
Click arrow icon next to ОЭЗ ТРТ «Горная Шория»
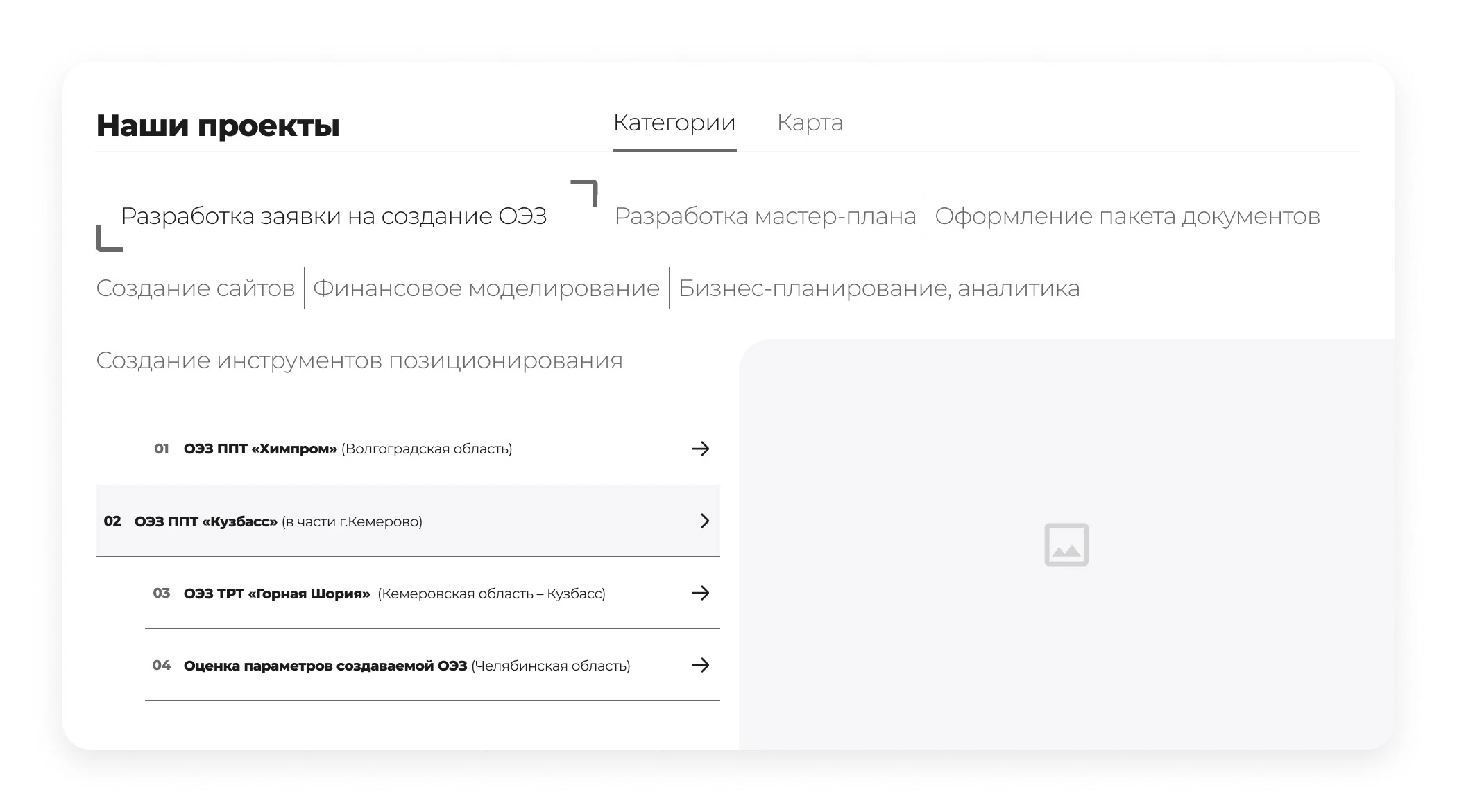(701, 593)
